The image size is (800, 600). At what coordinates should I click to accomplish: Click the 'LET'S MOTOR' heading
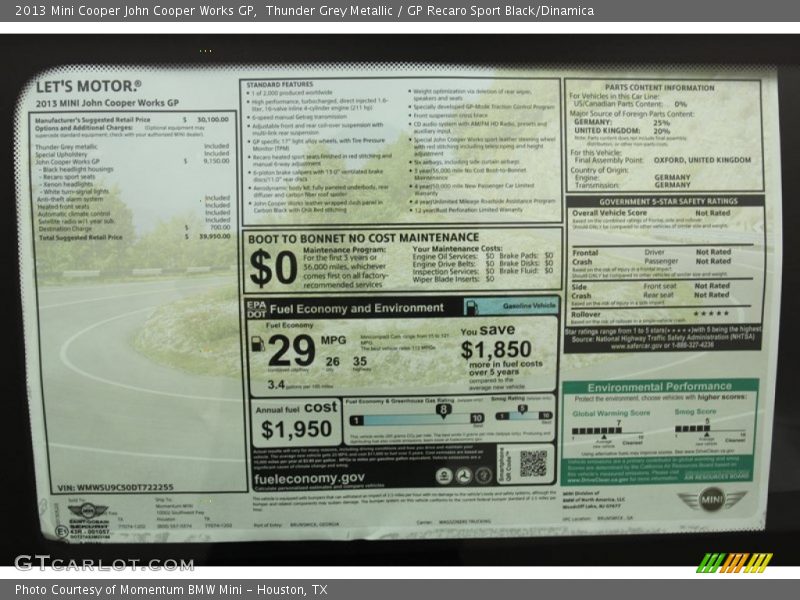(x=88, y=86)
